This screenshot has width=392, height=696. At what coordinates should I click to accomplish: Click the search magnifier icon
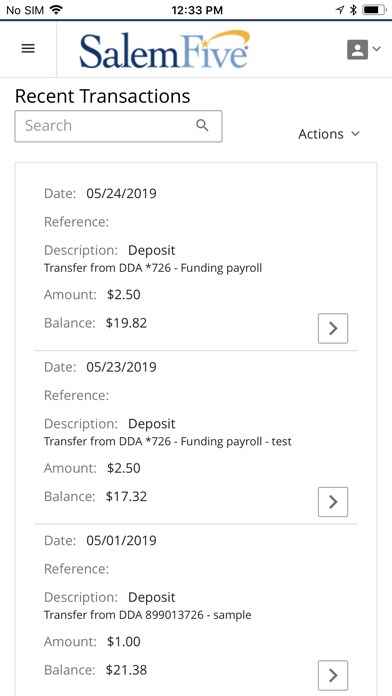[202, 126]
